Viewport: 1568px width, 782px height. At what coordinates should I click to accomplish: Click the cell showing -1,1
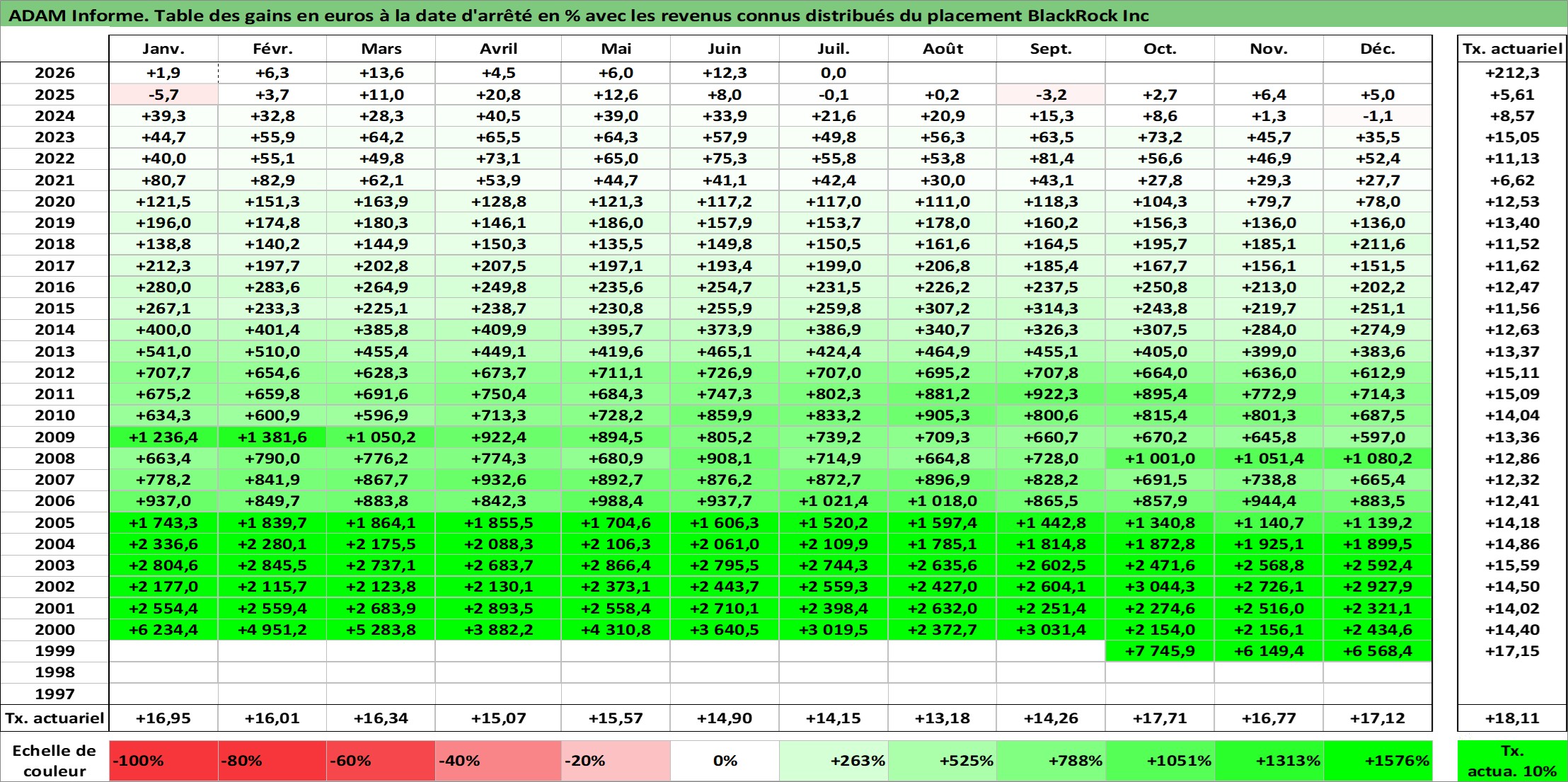pos(1378,116)
